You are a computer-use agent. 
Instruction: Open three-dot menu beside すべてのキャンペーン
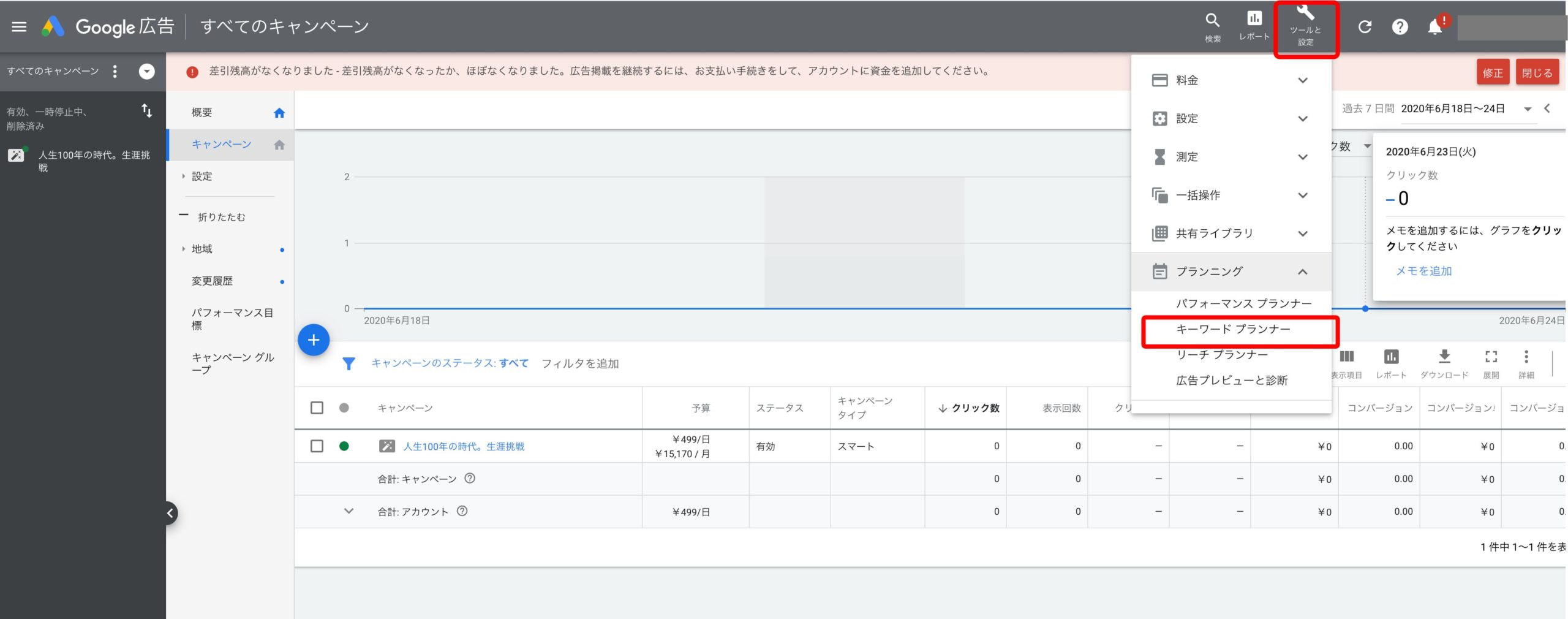(115, 71)
